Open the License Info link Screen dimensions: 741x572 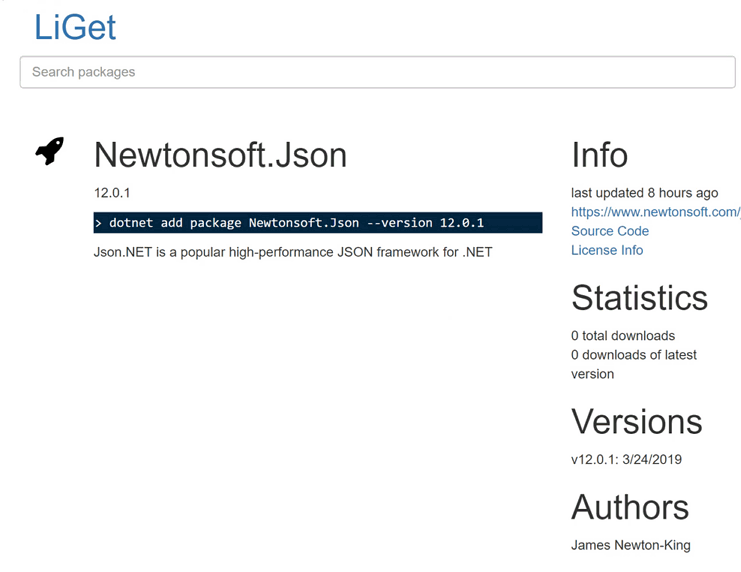click(607, 250)
